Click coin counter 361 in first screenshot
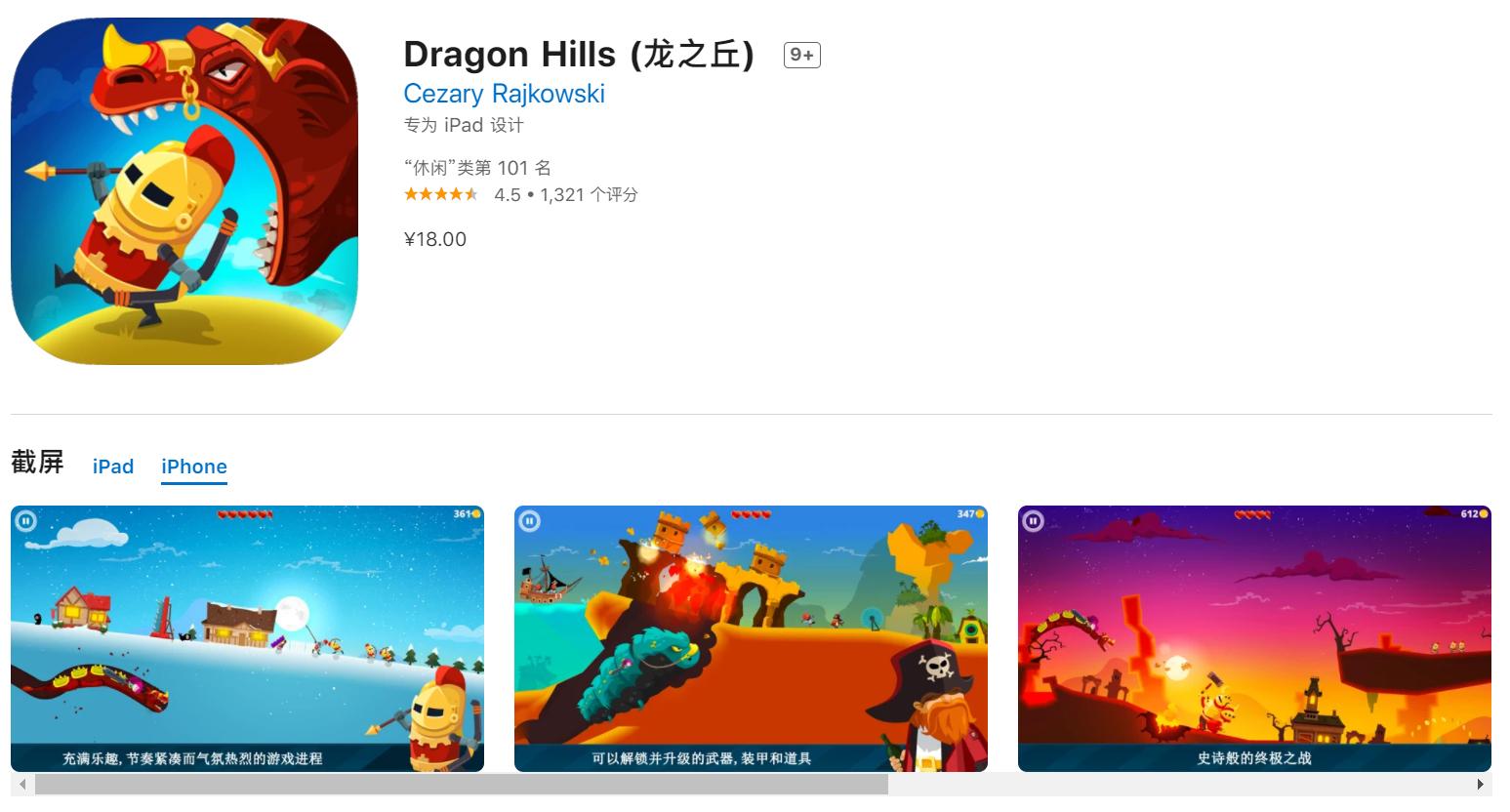1510x812 pixels. [x=468, y=513]
